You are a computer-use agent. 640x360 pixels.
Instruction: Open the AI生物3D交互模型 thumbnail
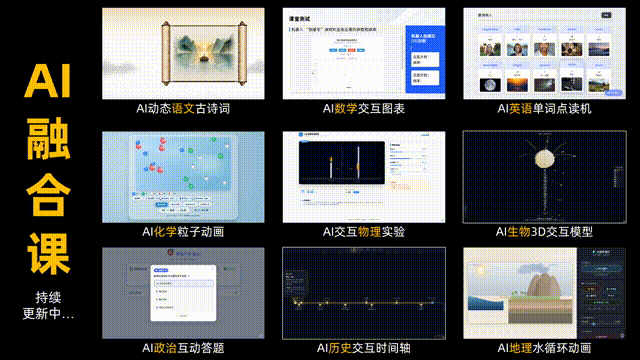point(544,177)
